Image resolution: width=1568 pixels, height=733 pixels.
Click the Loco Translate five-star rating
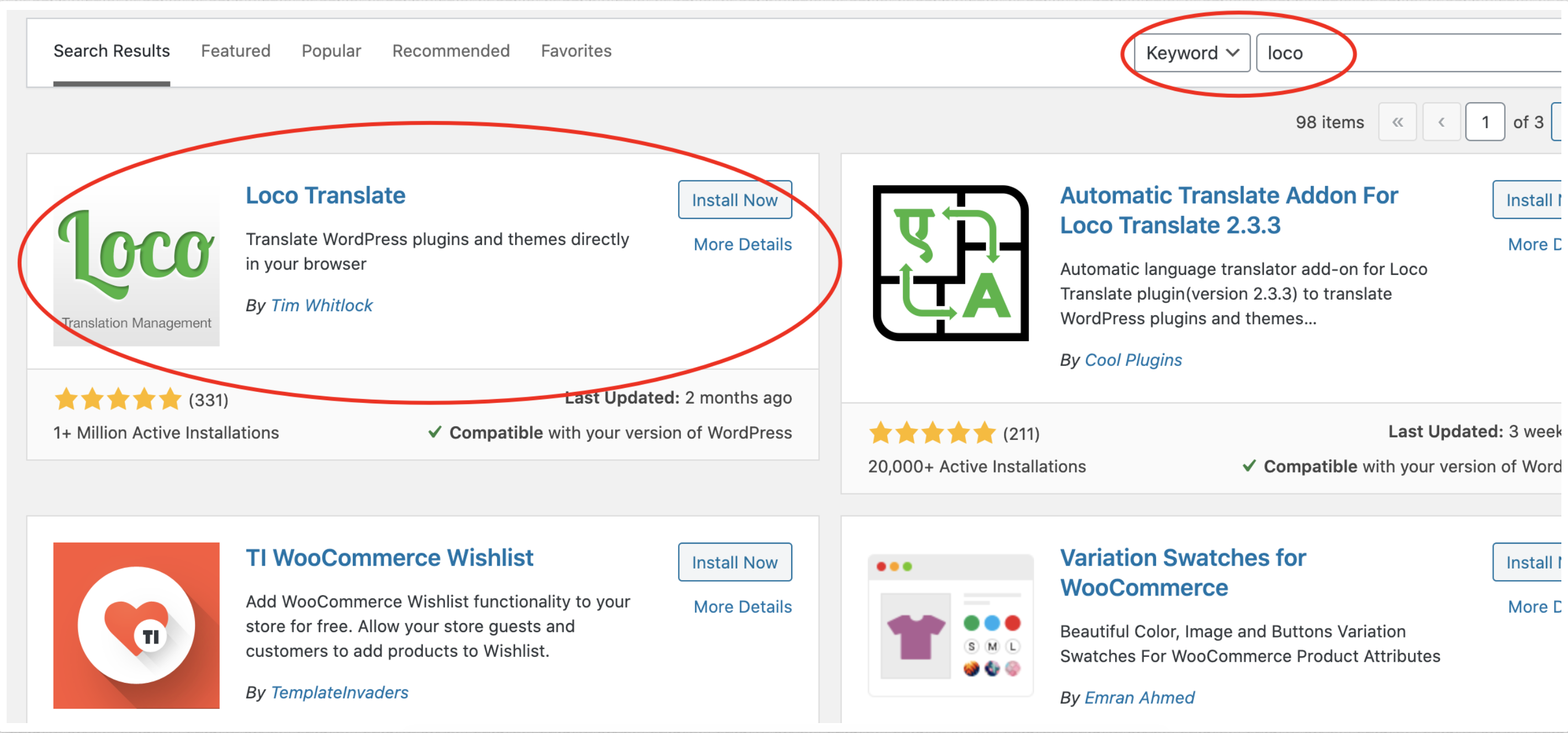(118, 400)
